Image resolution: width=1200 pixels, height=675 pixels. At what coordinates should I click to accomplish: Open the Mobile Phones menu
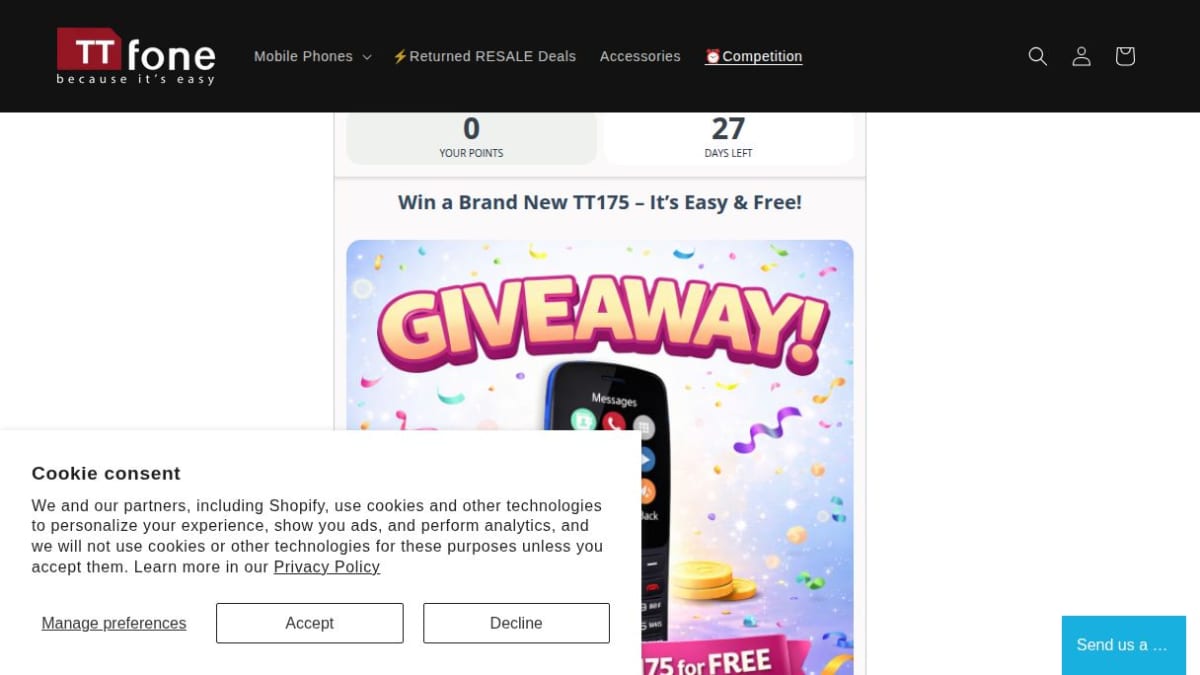point(312,57)
